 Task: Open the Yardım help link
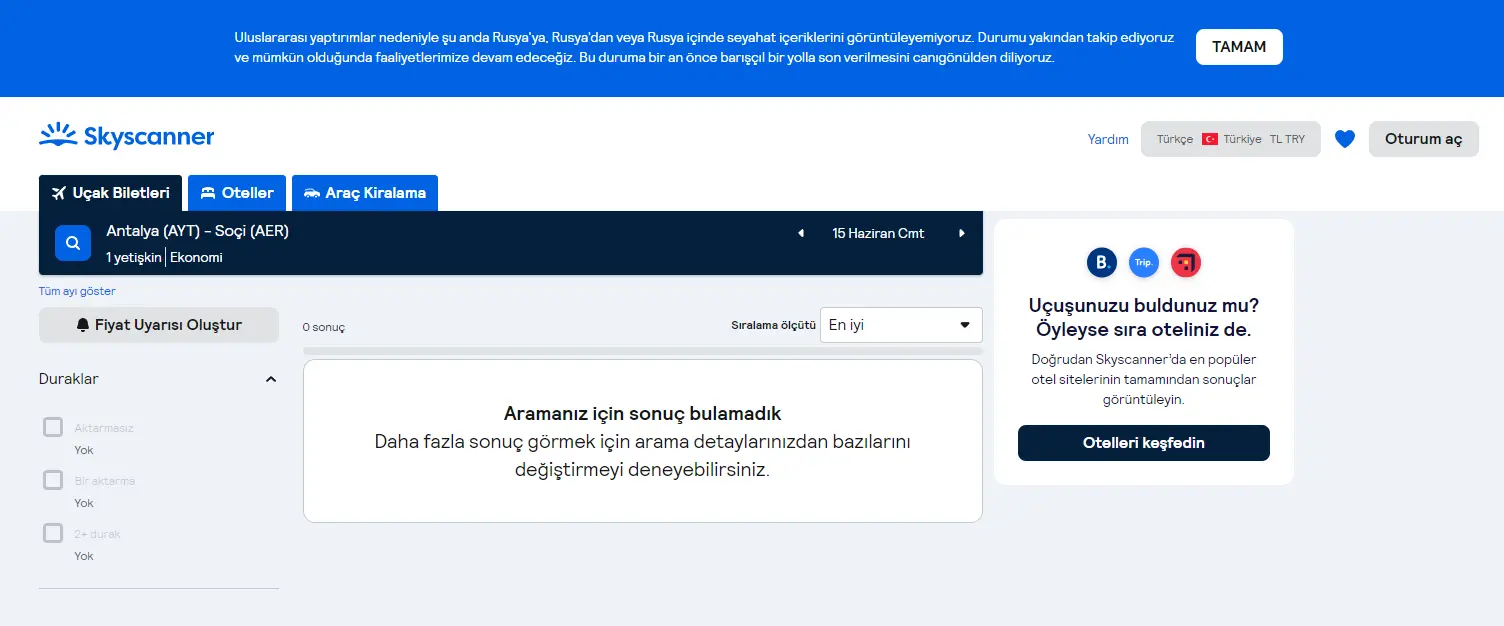1108,139
